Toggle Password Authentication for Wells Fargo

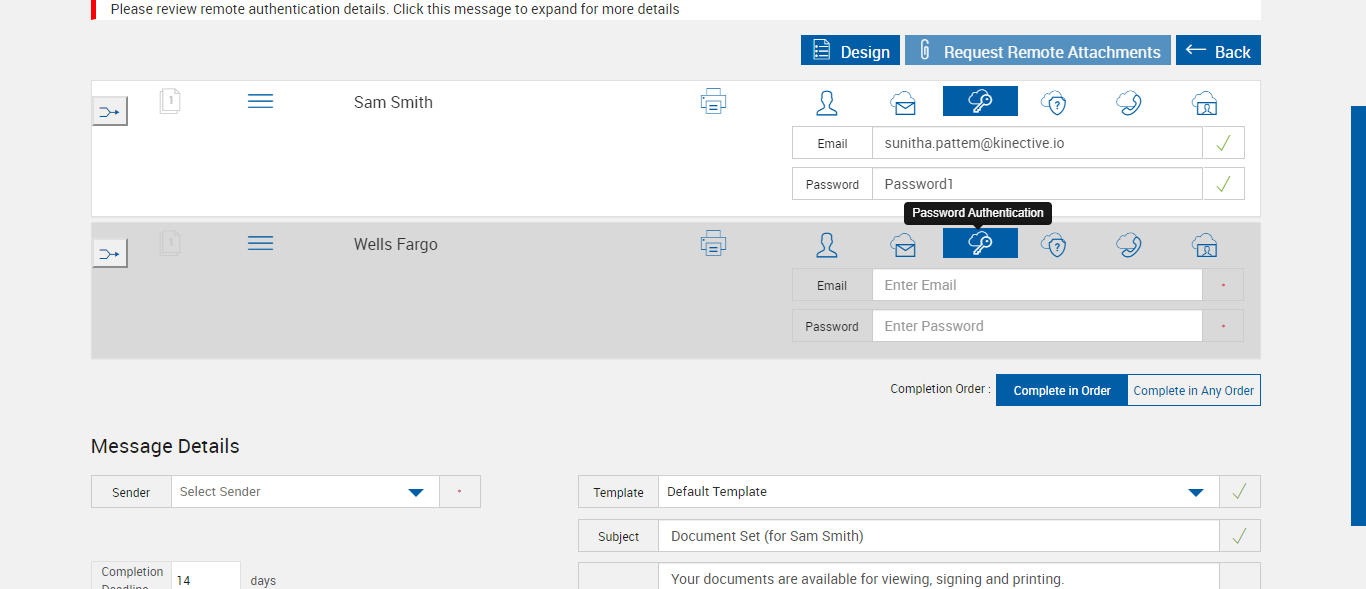point(980,244)
